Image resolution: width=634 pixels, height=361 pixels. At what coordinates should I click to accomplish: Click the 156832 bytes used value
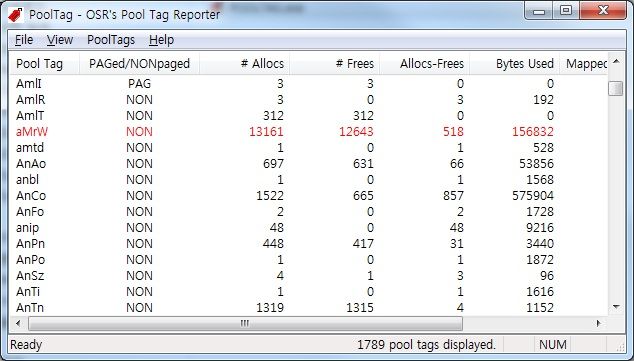(533, 131)
